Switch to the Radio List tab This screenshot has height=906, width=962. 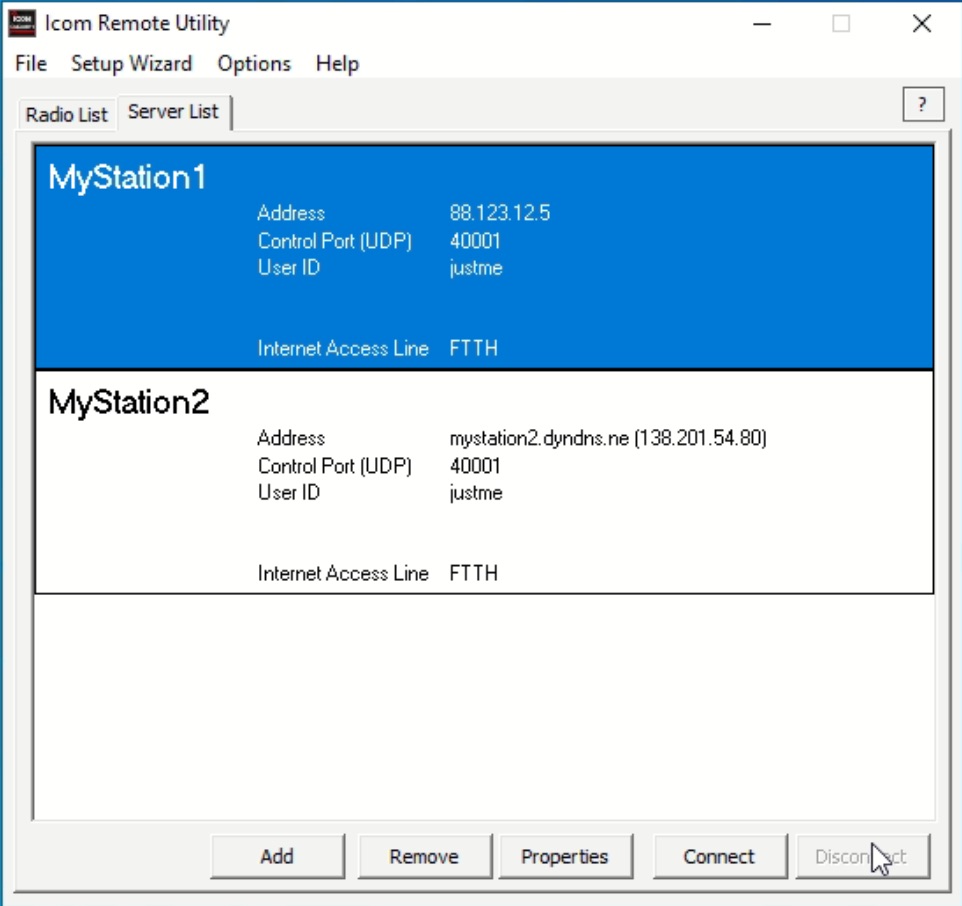coord(66,114)
